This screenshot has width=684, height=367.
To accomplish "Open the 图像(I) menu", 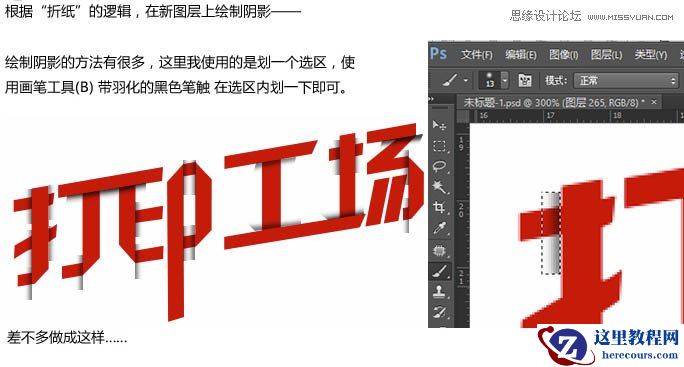I will [564, 55].
